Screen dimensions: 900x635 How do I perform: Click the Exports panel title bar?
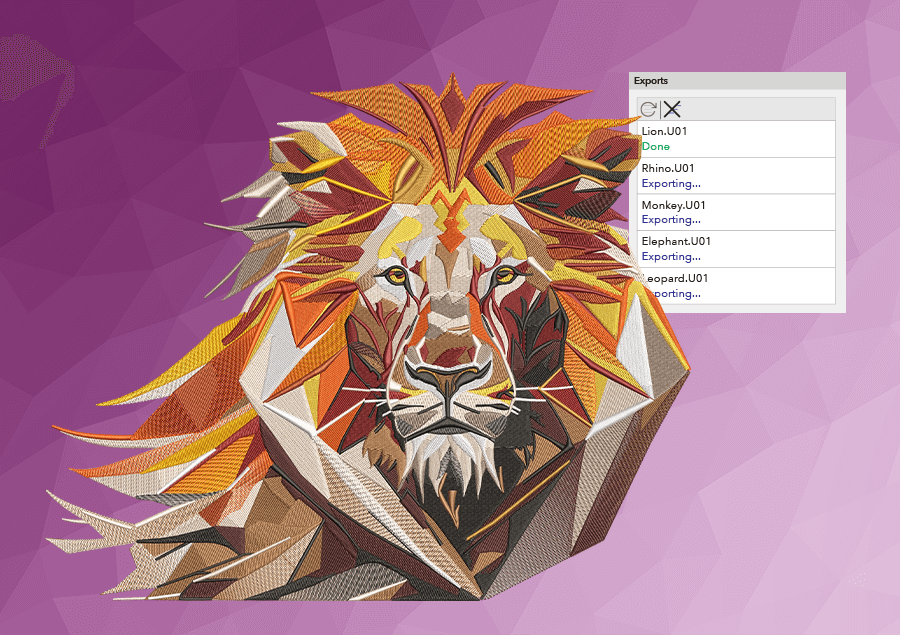737,80
